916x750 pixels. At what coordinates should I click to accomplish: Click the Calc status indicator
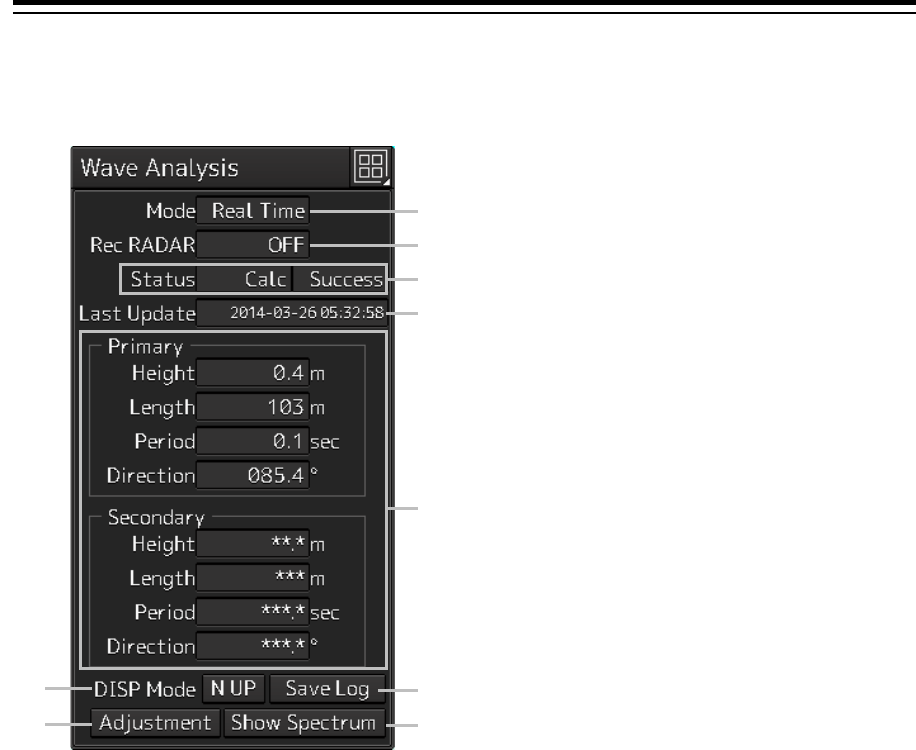244,279
